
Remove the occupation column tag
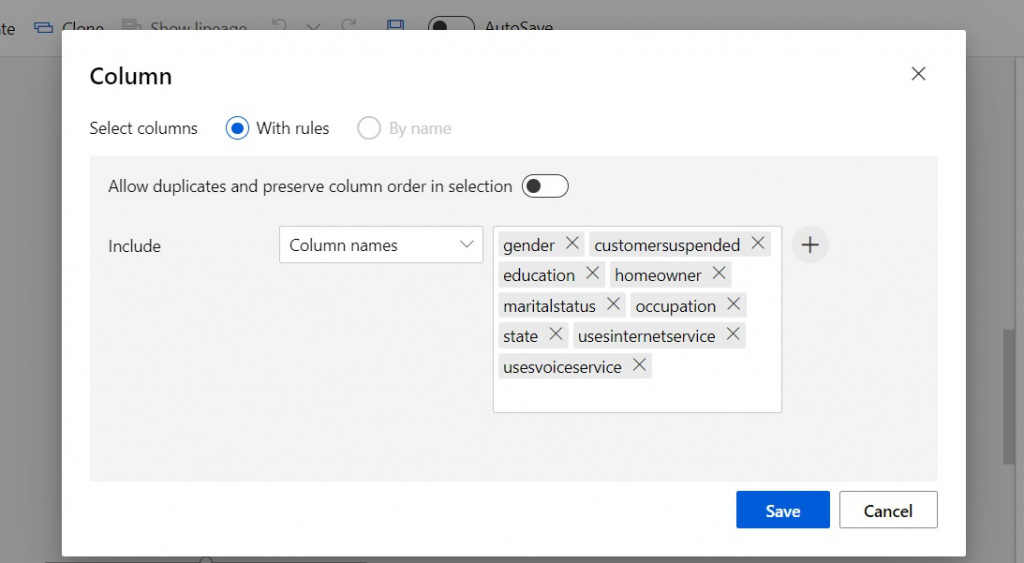733,304
